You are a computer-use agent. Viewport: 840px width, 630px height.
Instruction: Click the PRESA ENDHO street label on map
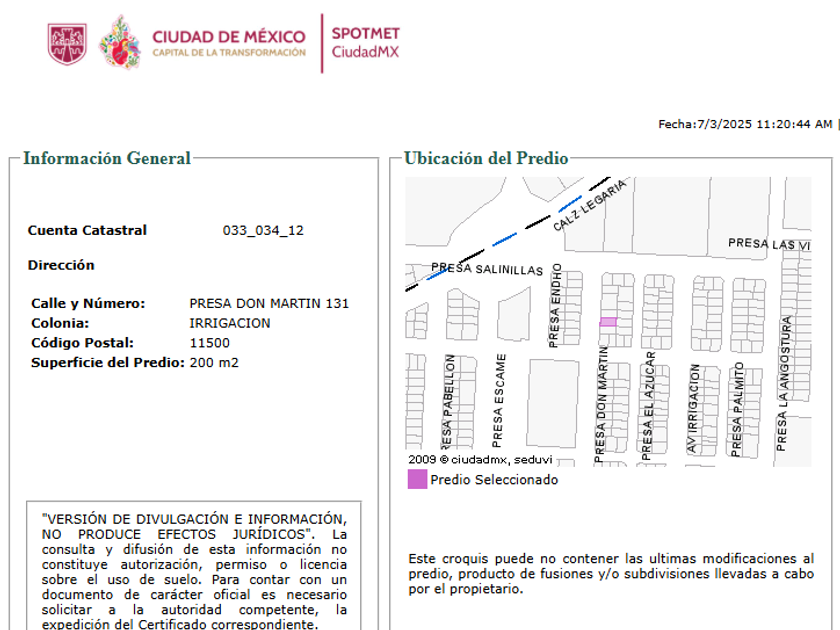coord(556,305)
